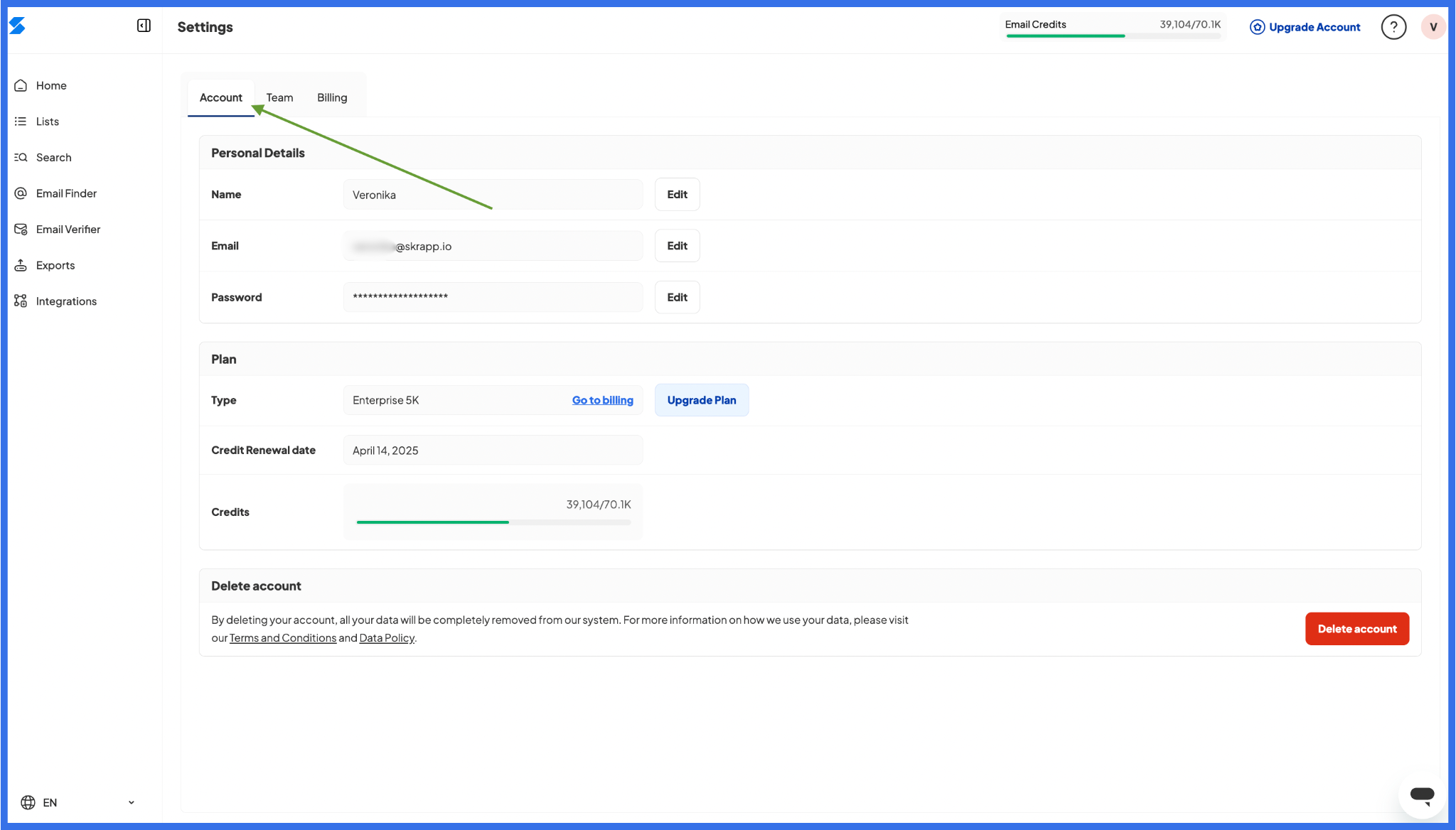Open Email Finder in the sidebar
The image size is (1456, 830).
point(66,193)
